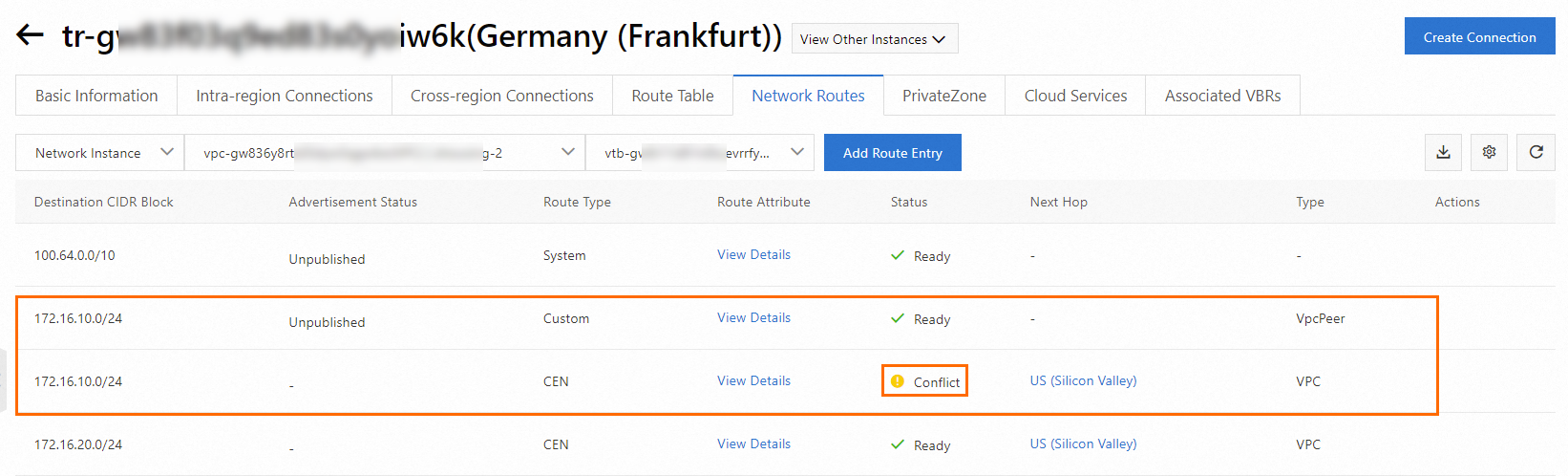View Details for the 100.64.0.0/10 route

tap(753, 255)
